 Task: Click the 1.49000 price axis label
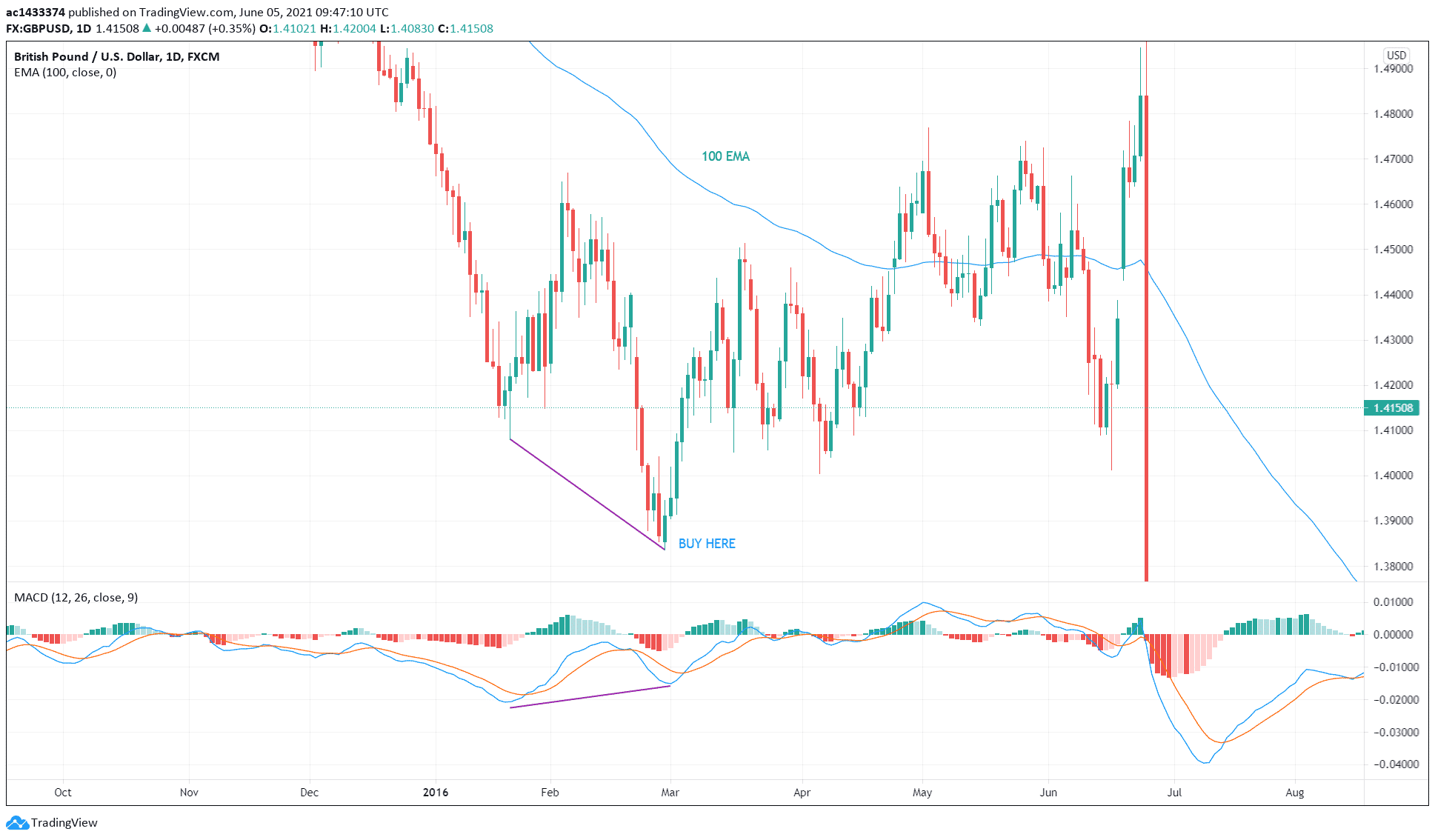pyautogui.click(x=1394, y=68)
